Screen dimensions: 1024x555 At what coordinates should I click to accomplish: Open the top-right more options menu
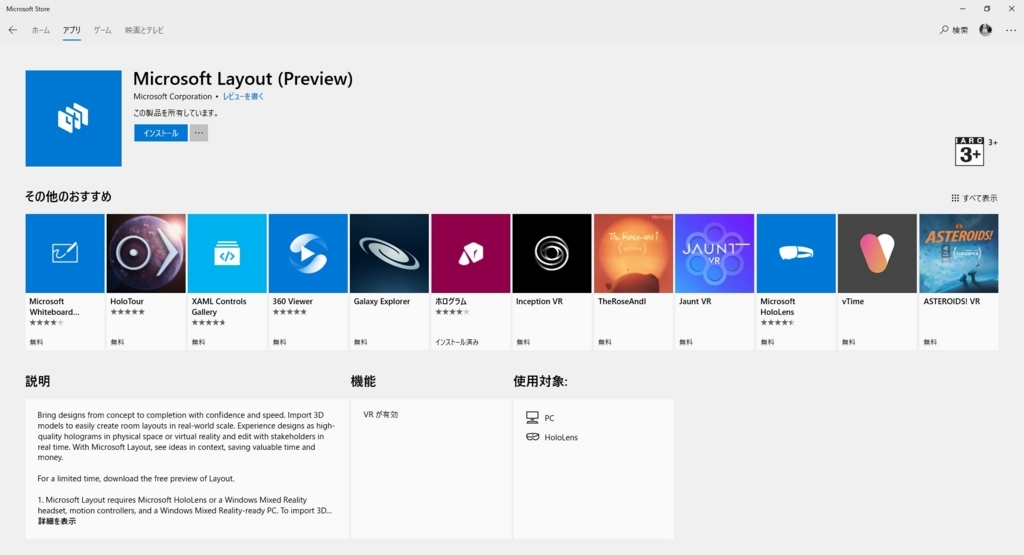1011,30
